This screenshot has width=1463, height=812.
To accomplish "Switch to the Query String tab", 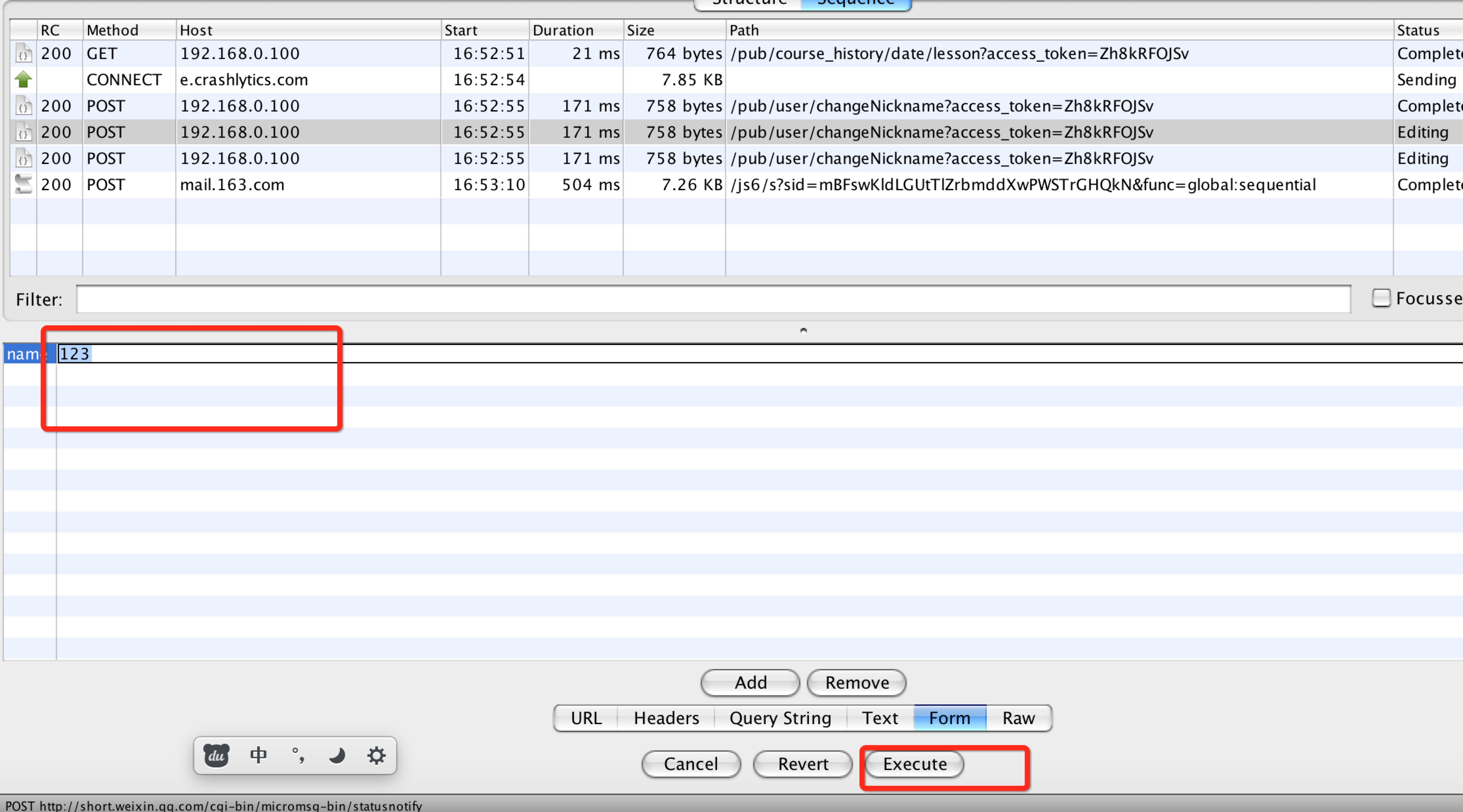I will (780, 718).
